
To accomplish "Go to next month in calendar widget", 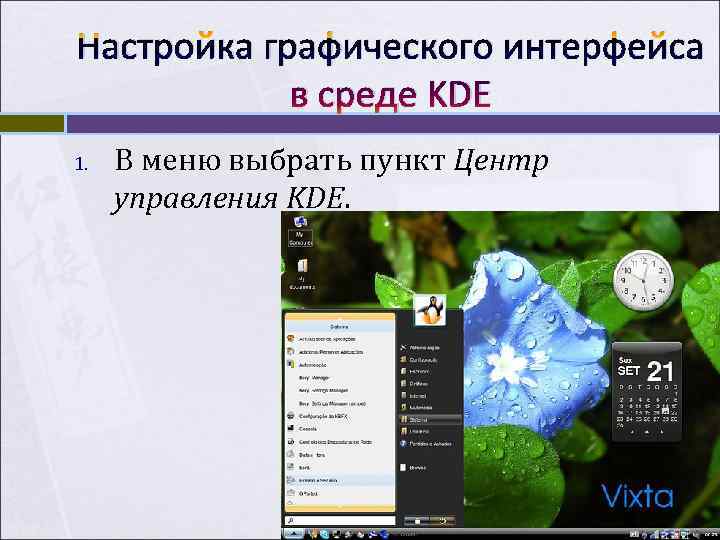I will [661, 432].
